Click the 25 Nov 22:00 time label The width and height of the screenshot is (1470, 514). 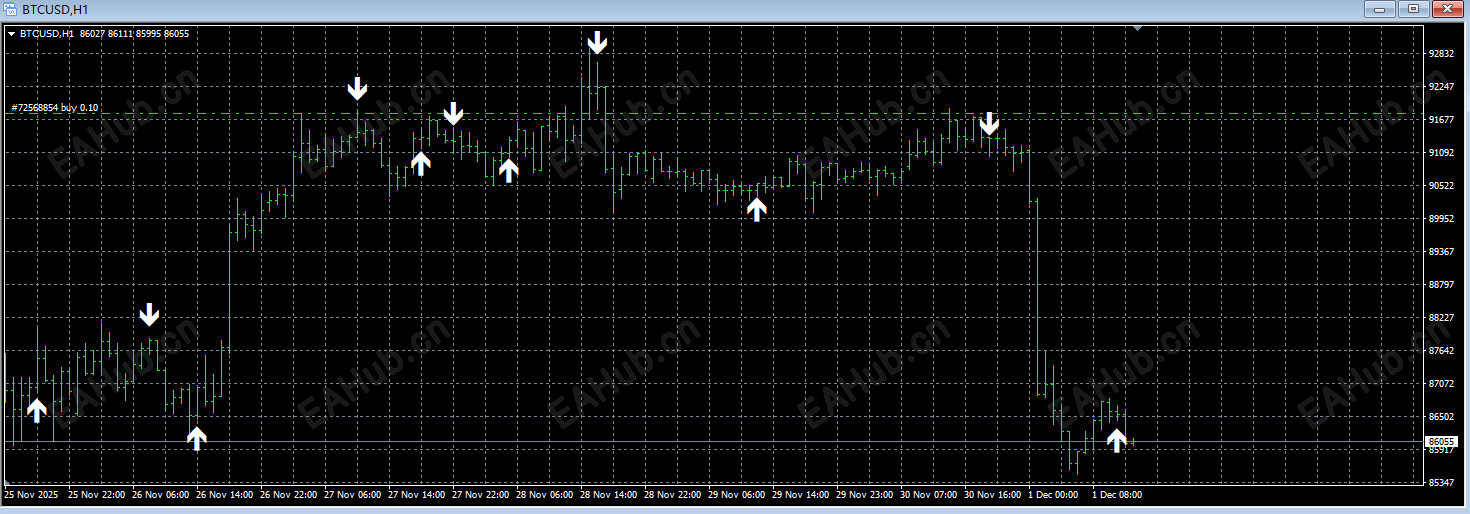tap(97, 495)
